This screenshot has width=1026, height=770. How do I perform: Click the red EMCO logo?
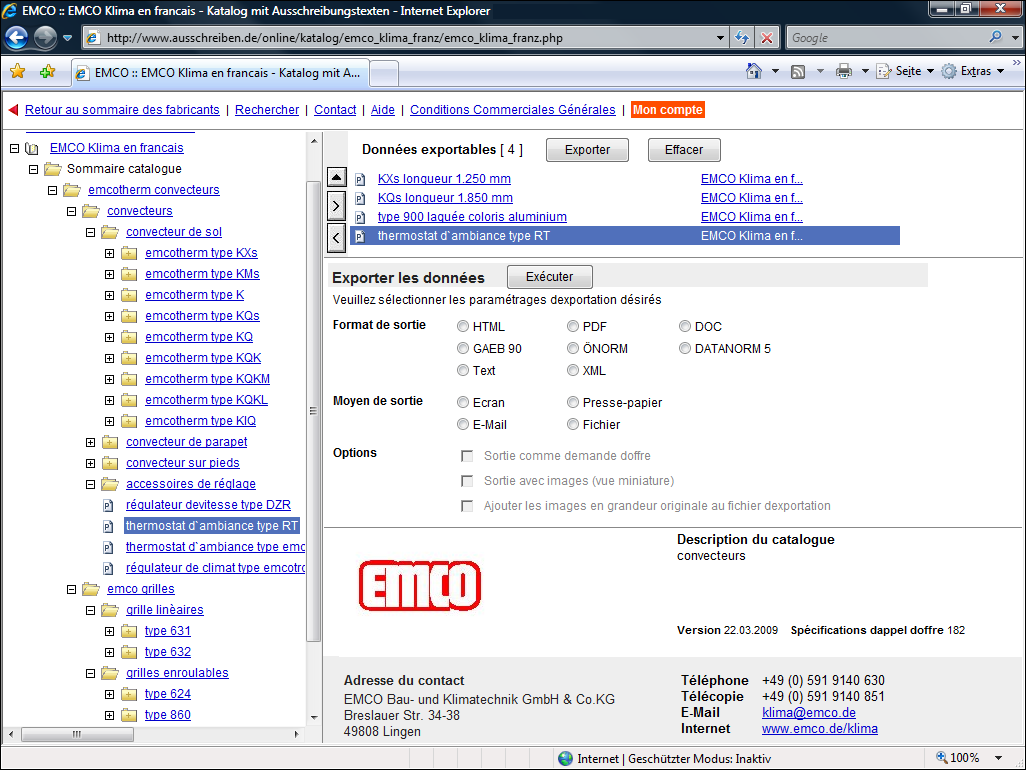click(x=420, y=583)
